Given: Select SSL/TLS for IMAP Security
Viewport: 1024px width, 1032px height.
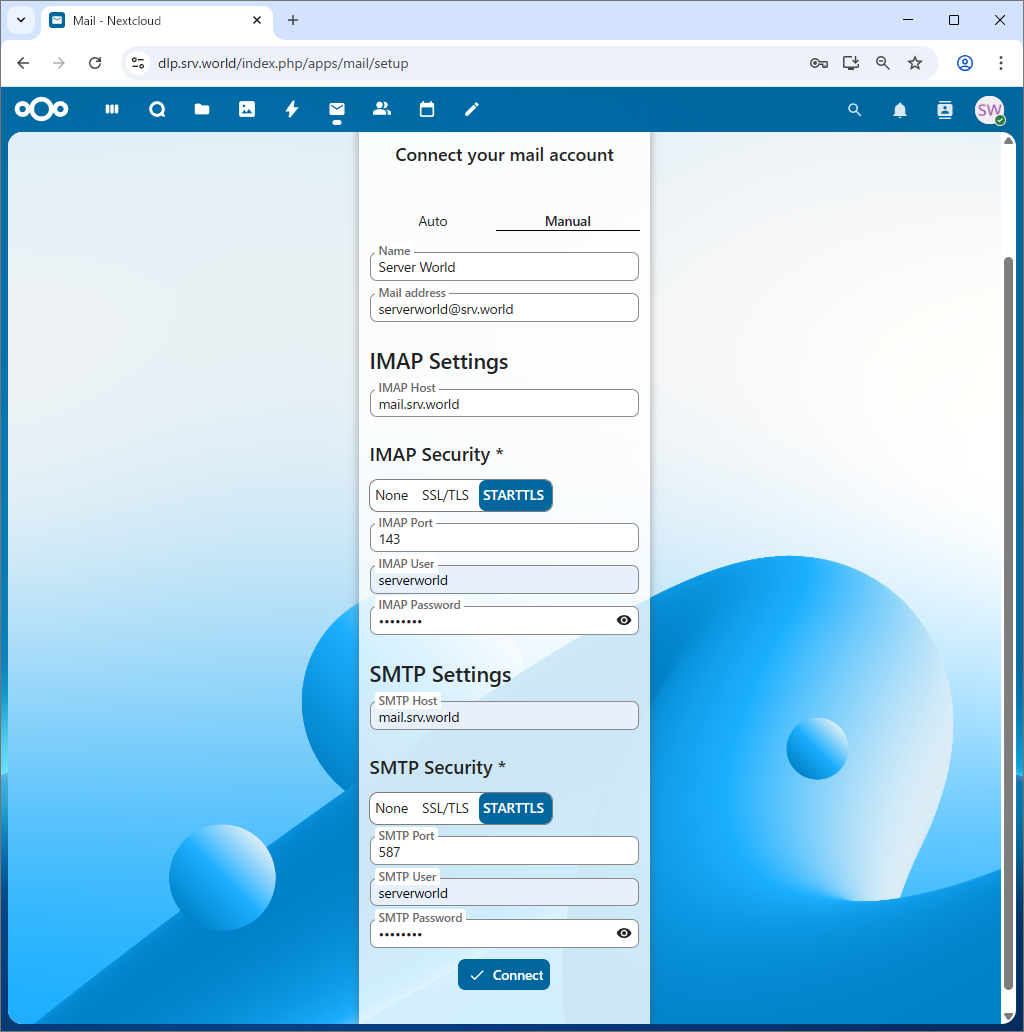Looking at the screenshot, I should pos(445,495).
